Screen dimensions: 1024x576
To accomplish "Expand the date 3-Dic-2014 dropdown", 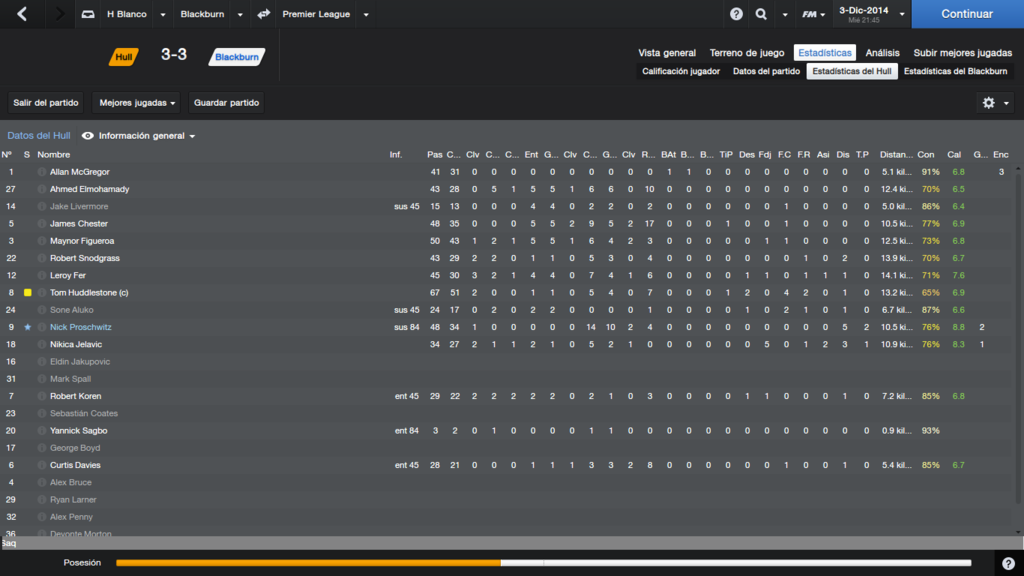I will pos(902,14).
